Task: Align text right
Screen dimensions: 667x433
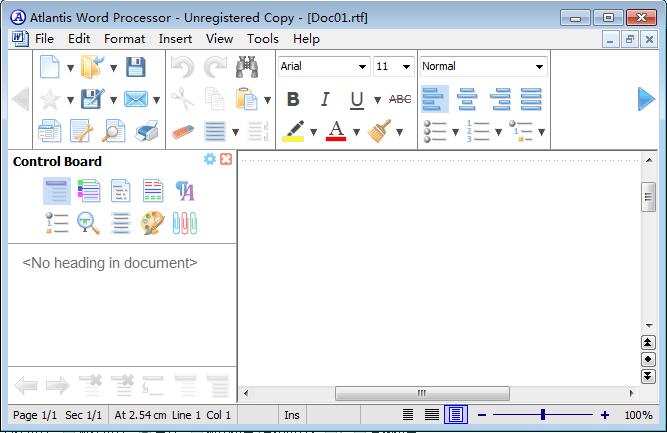Action: point(499,99)
